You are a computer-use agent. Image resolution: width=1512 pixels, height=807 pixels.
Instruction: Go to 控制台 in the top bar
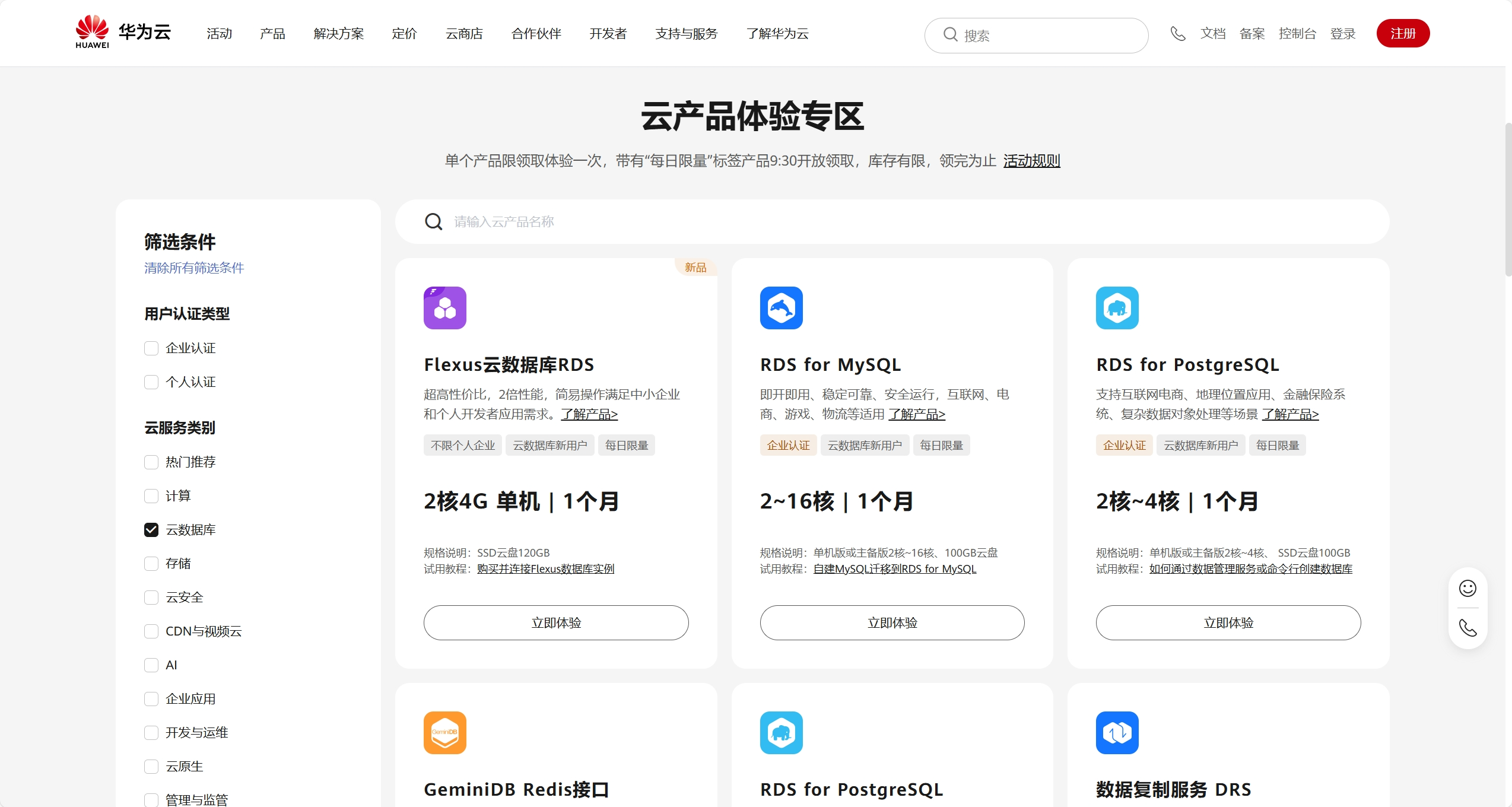pyautogui.click(x=1297, y=34)
